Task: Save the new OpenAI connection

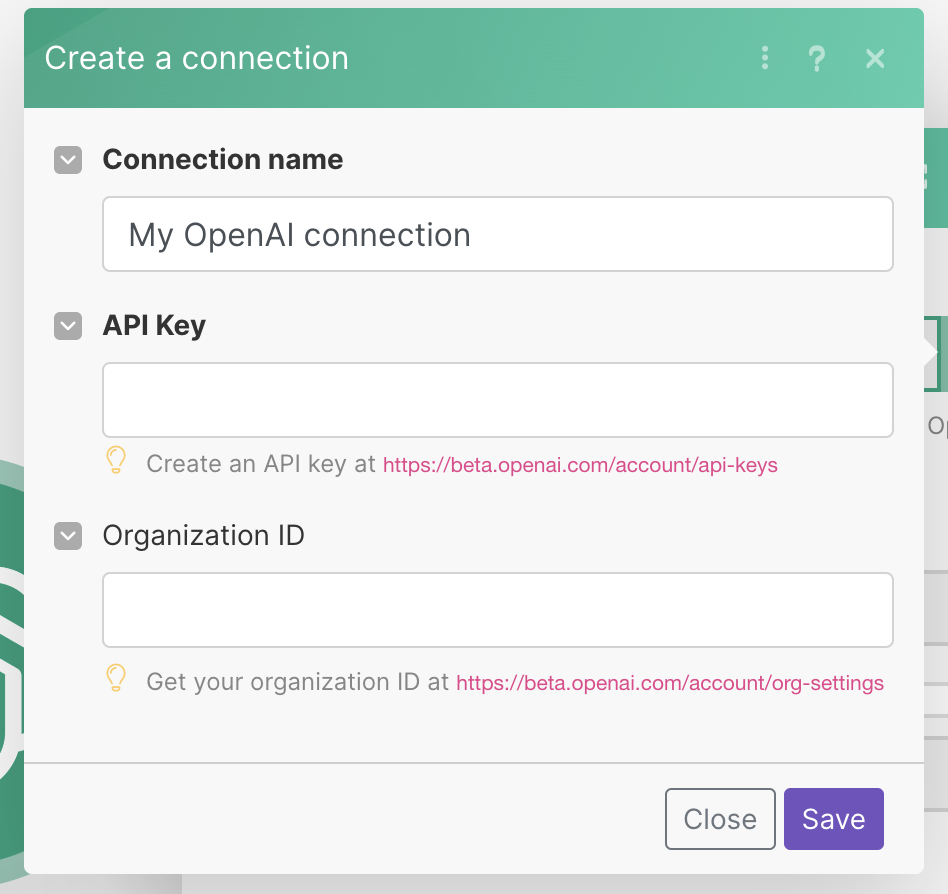Action: (833, 819)
